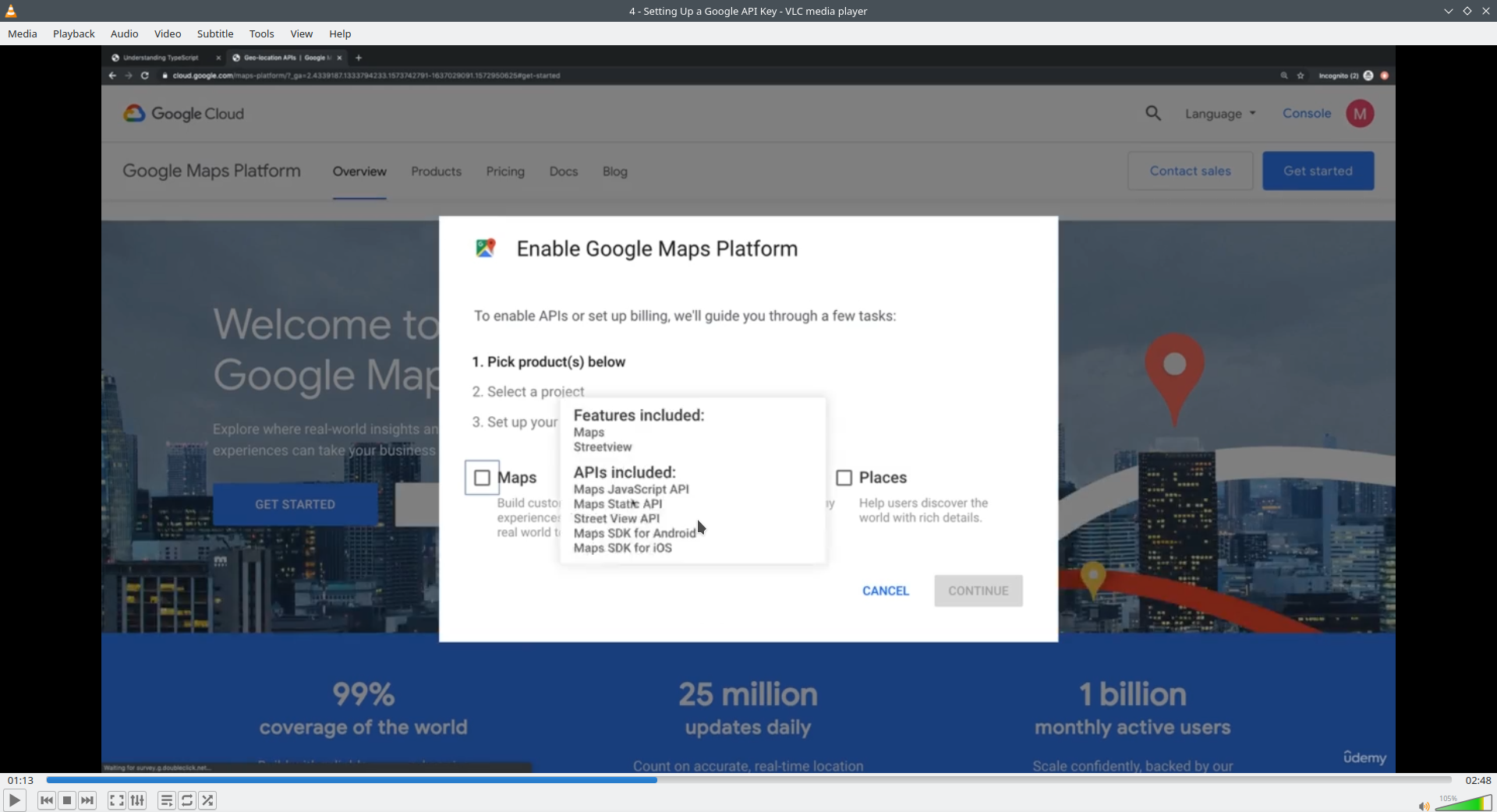Image resolution: width=1497 pixels, height=812 pixels.
Task: Click the browser zoom magnifier icon
Action: click(1284, 76)
